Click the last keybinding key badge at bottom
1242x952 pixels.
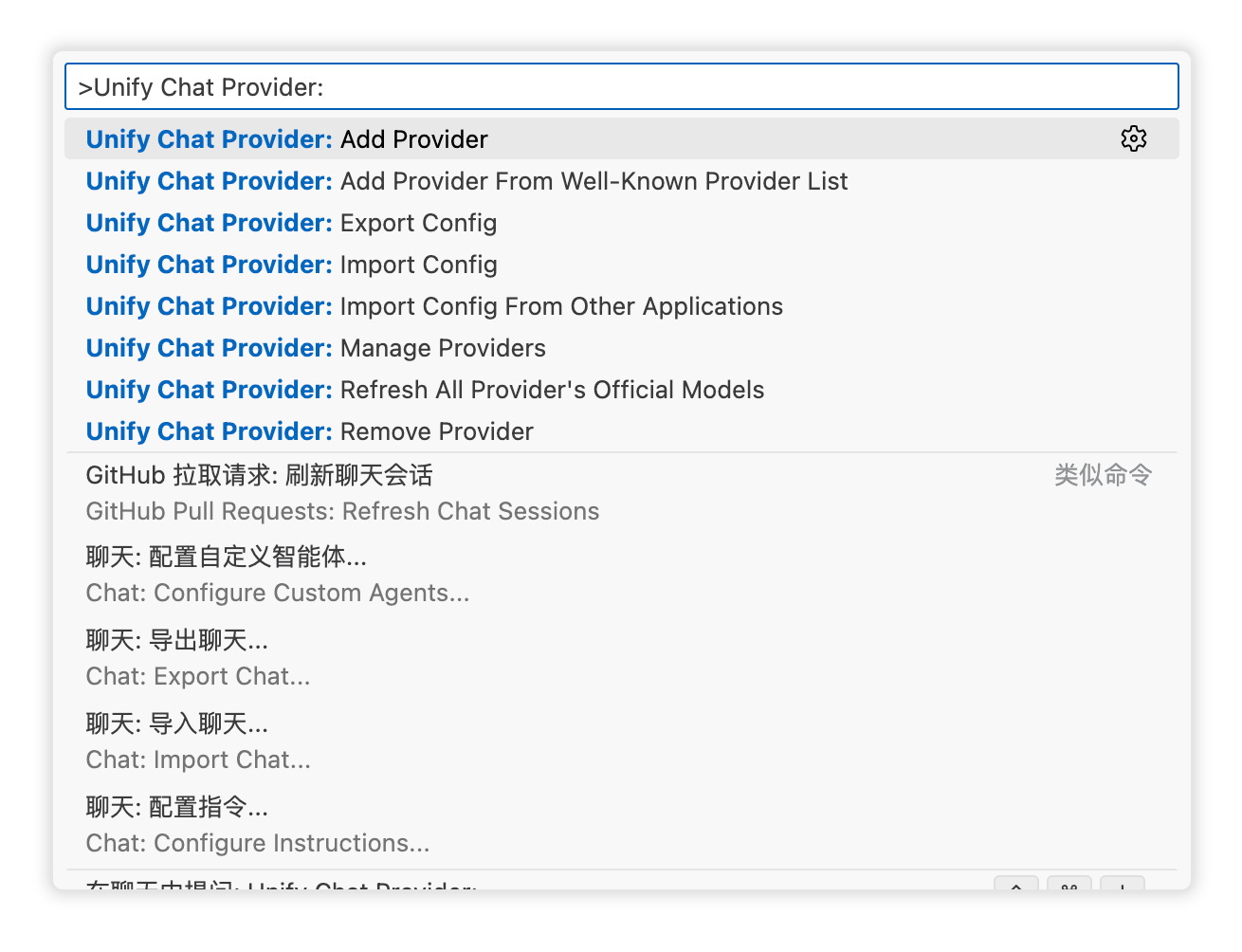point(1123,884)
